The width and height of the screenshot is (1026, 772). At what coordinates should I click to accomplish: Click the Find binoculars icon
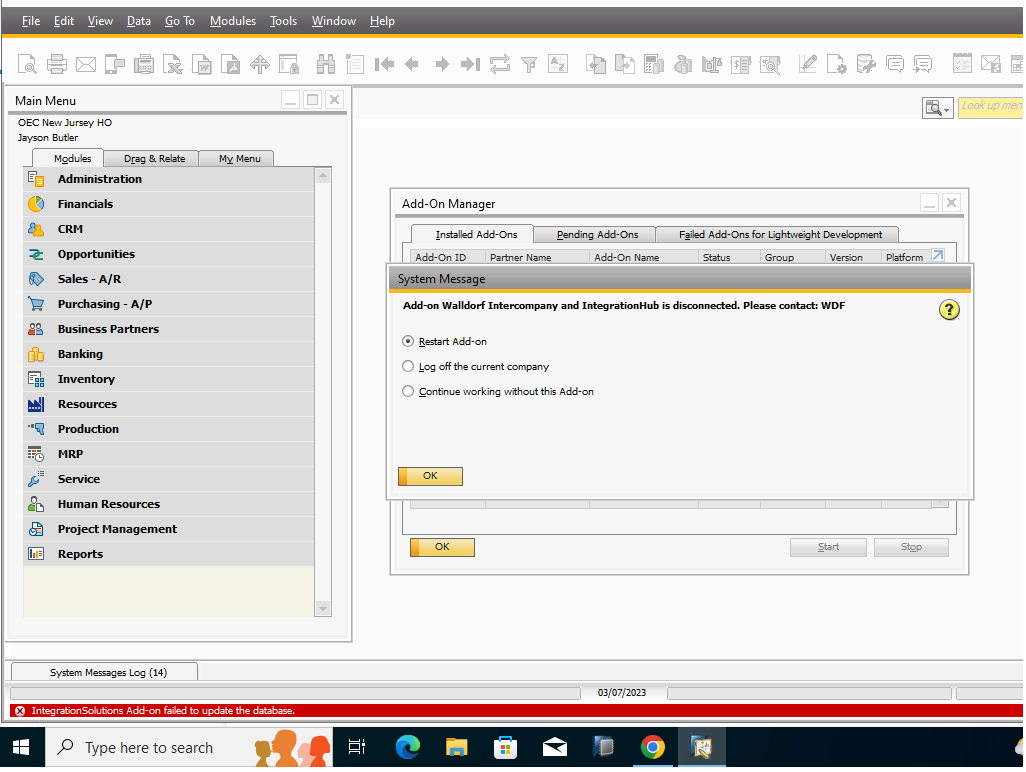pos(326,64)
